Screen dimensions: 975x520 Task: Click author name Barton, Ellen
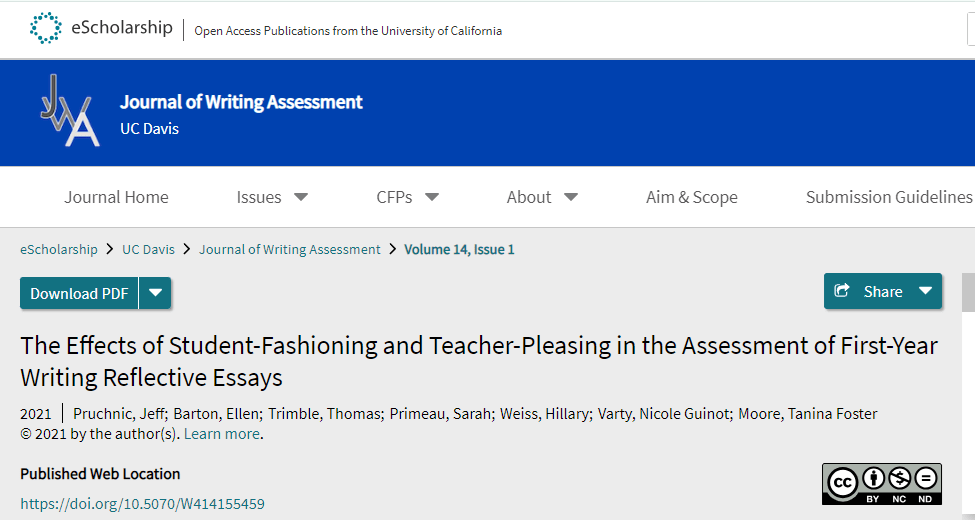[216, 414]
